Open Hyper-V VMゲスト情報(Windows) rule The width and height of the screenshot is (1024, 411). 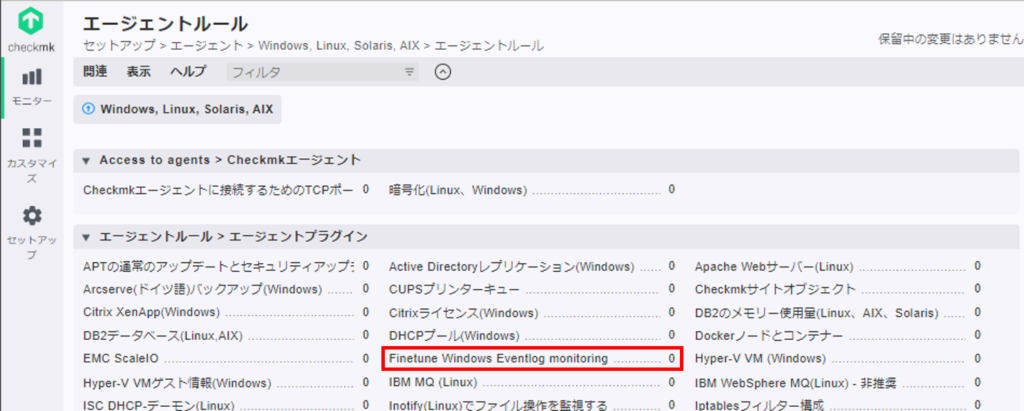pos(177,382)
